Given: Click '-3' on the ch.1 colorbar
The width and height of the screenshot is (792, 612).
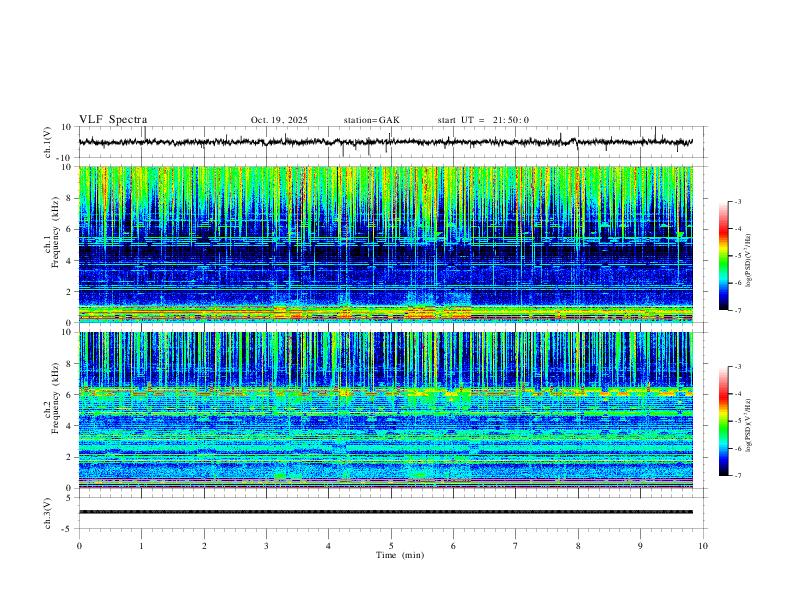Looking at the screenshot, I should pos(738,201).
